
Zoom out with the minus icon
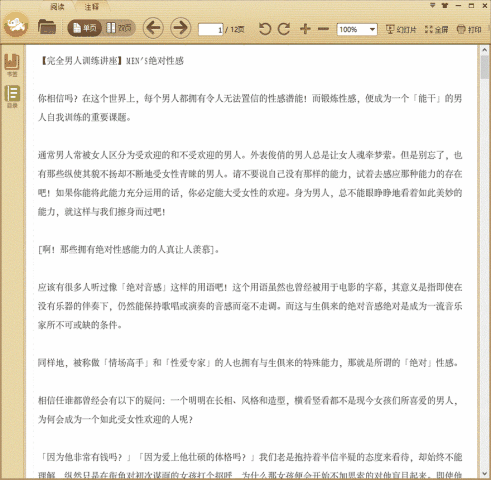click(323, 29)
